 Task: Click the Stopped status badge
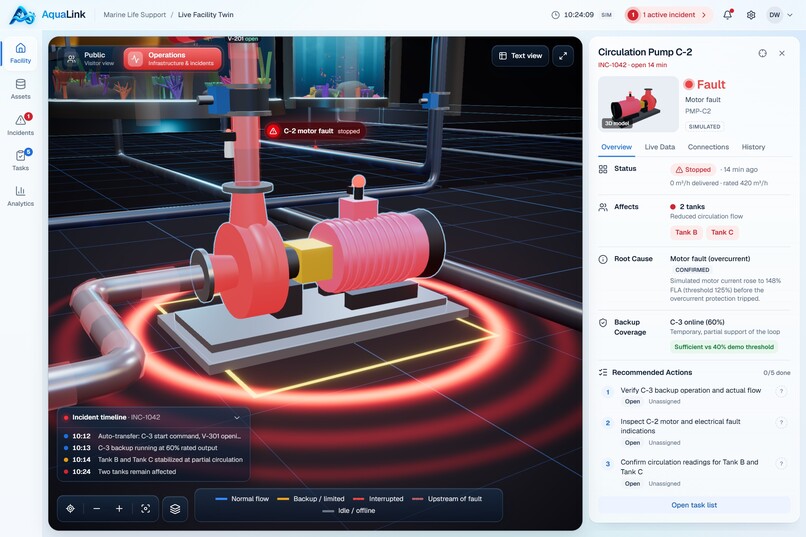point(693,170)
